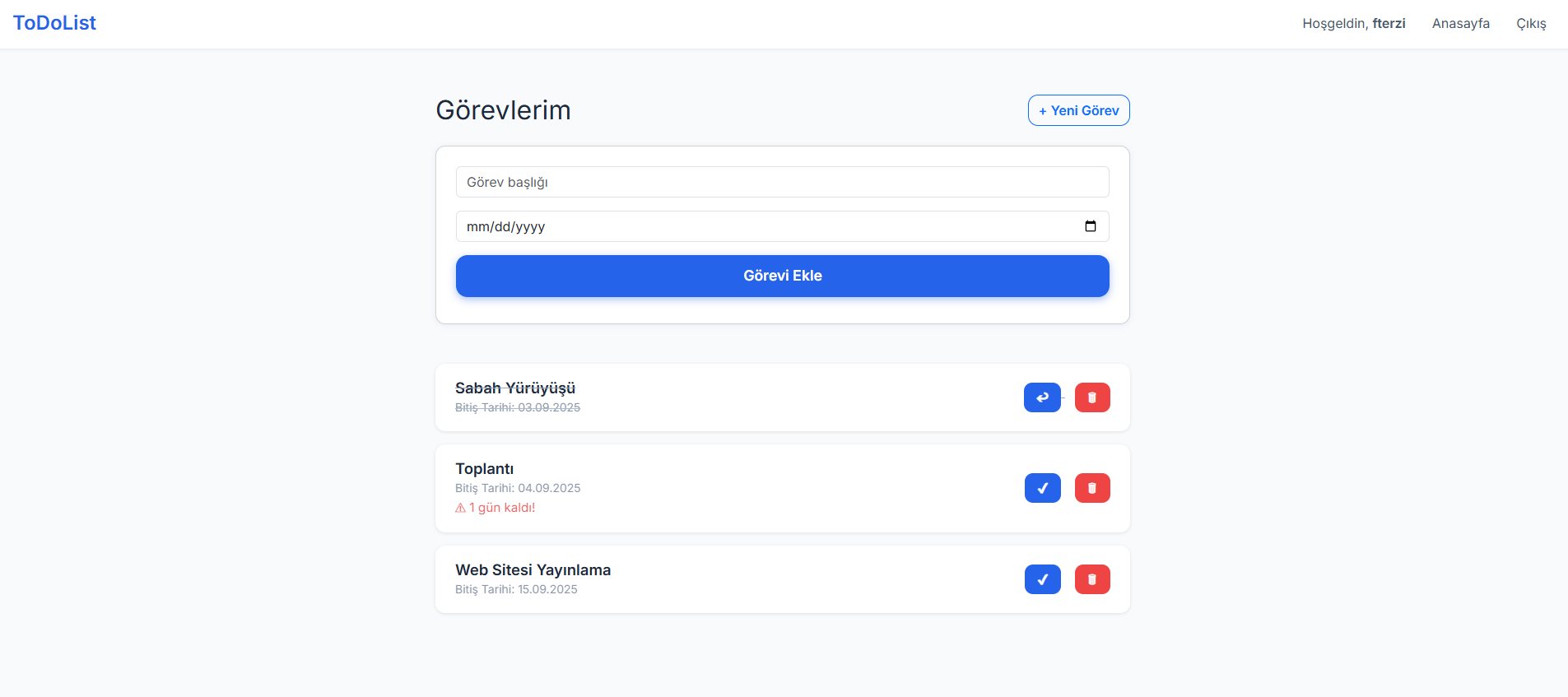1568x697 pixels.
Task: Open the date picker calendar icon
Action: 1091,226
